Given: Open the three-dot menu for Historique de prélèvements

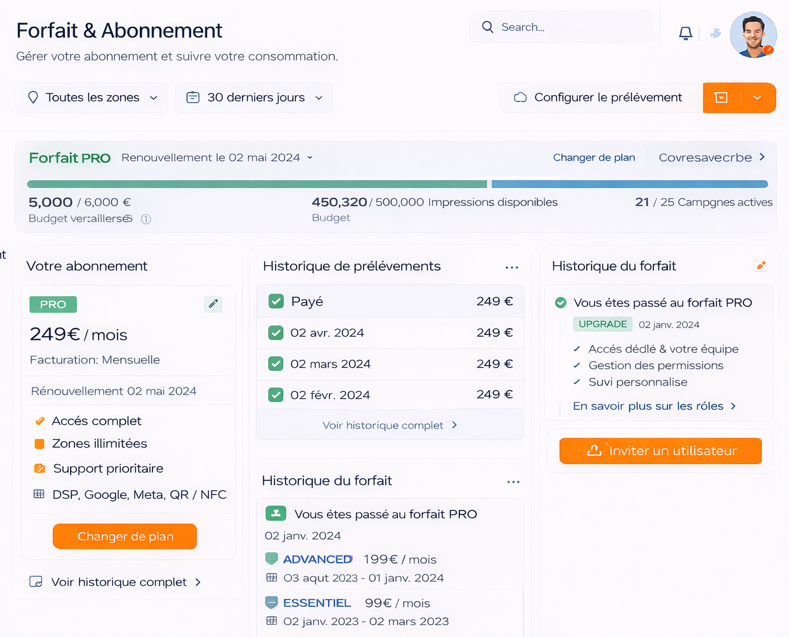Looking at the screenshot, I should point(512,268).
